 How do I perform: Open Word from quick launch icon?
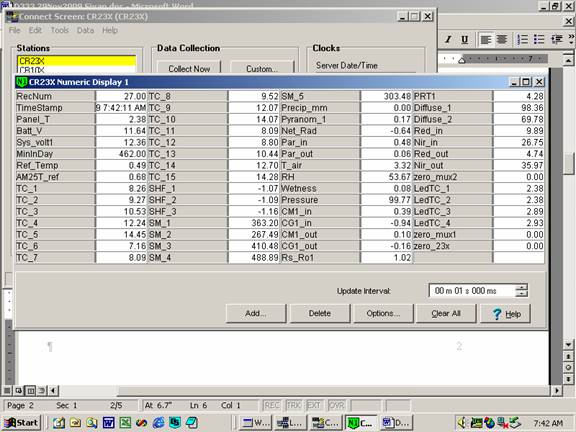pyautogui.click(x=108, y=423)
